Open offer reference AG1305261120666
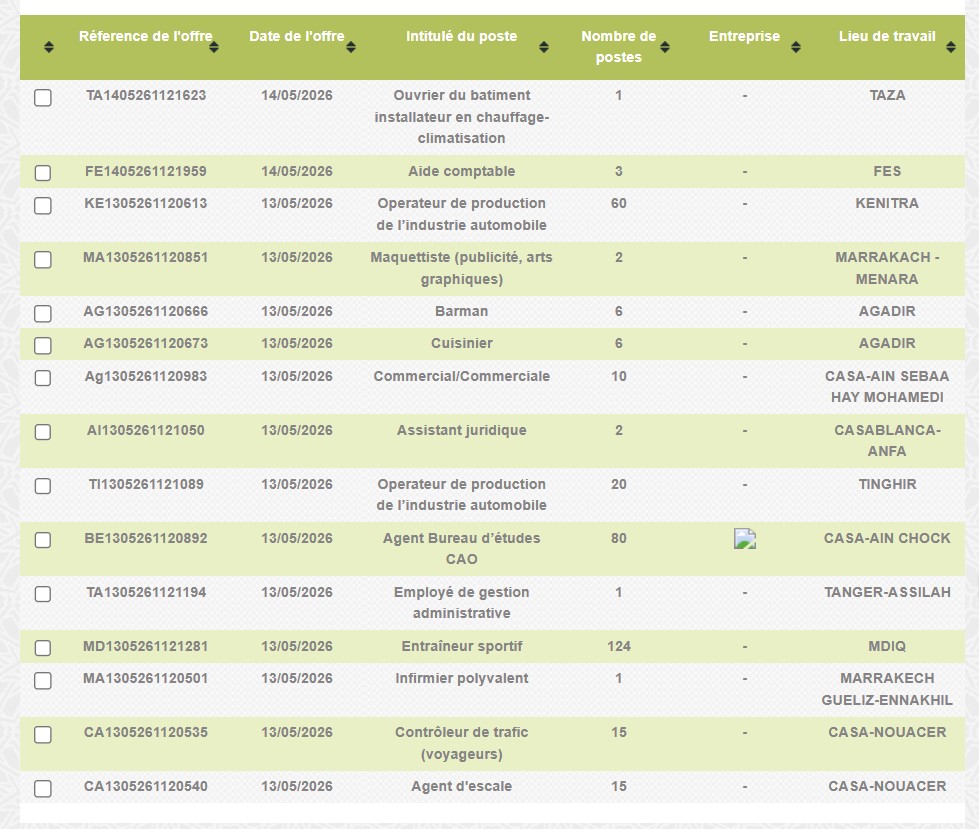The width and height of the screenshot is (979, 829). click(146, 311)
